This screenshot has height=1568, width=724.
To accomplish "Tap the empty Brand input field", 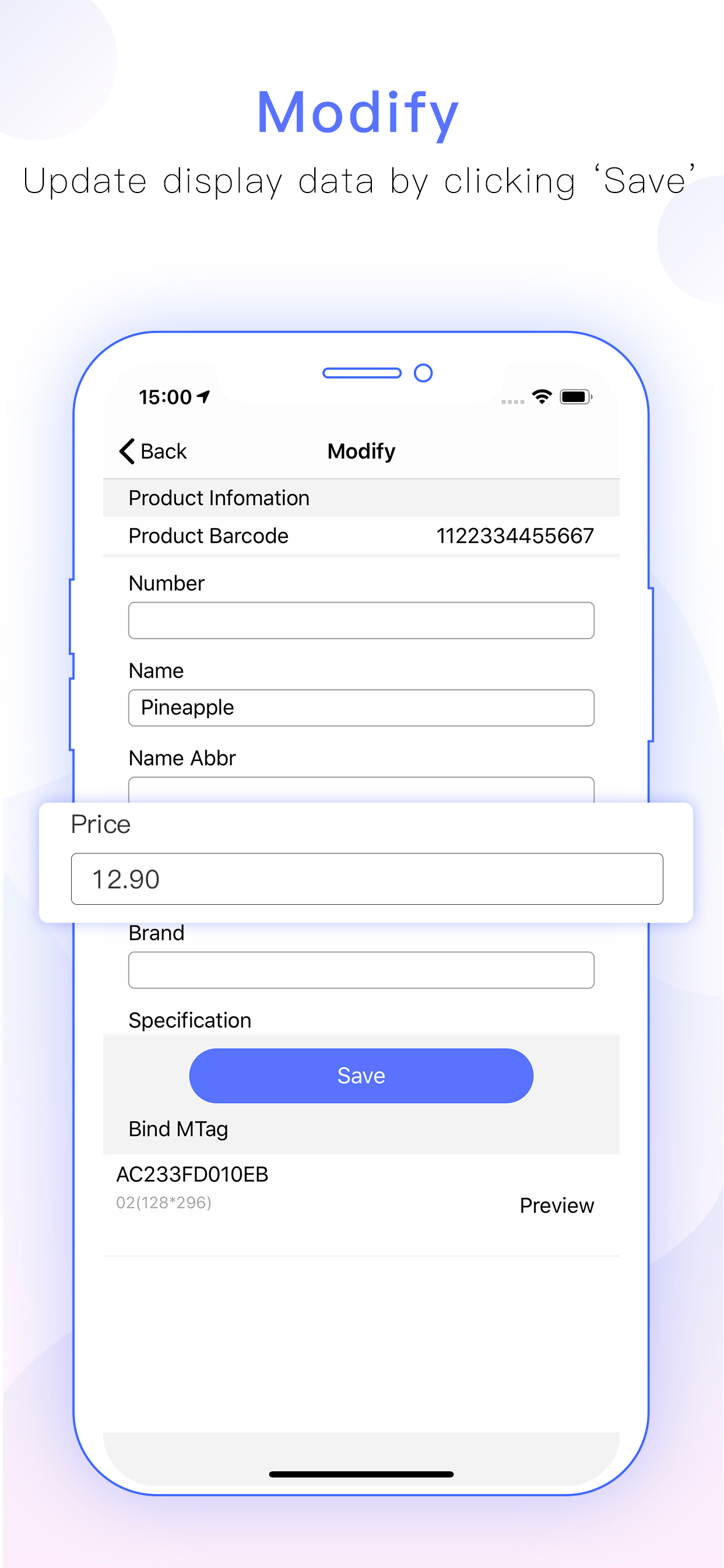I will (361, 969).
